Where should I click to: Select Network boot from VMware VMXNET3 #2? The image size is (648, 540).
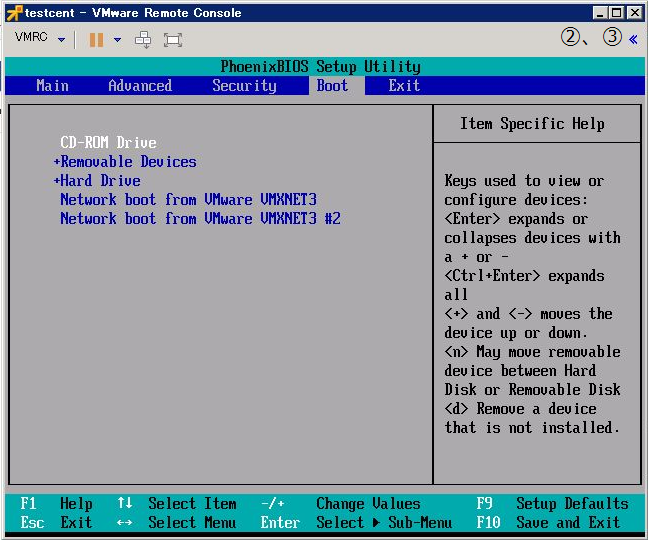click(200, 218)
